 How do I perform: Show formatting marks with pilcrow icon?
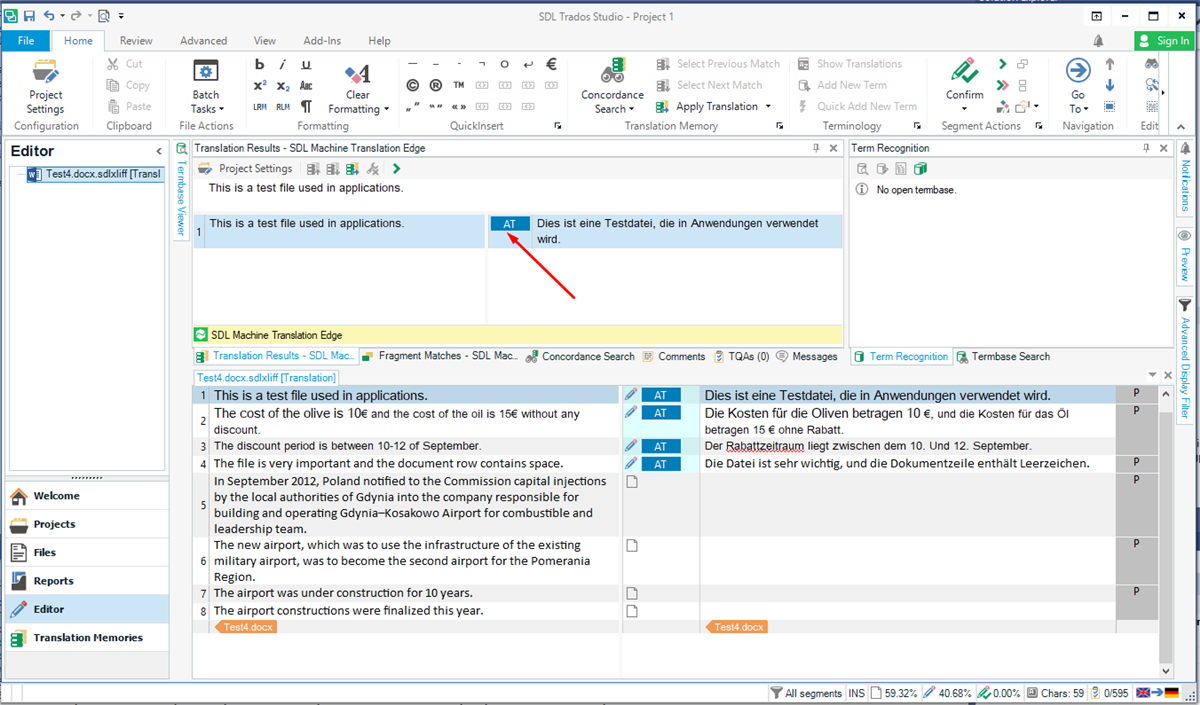[x=306, y=106]
